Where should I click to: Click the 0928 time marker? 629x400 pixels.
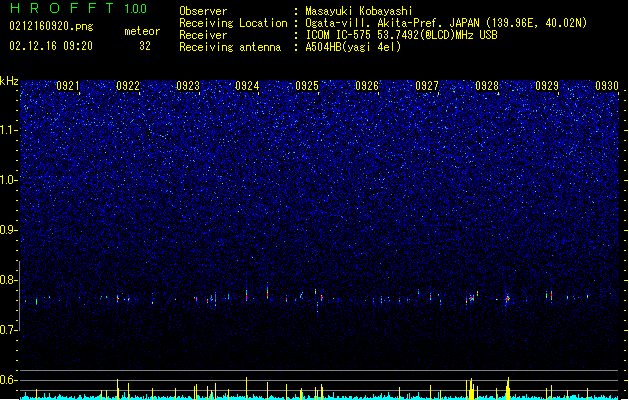pyautogui.click(x=487, y=86)
